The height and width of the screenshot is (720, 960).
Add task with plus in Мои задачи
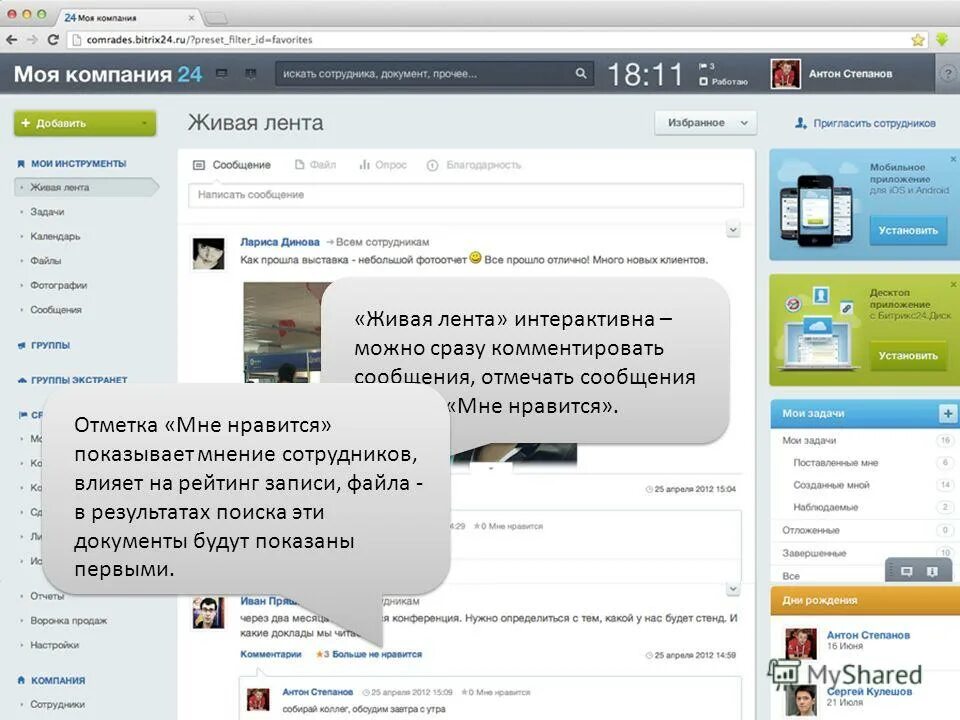click(x=948, y=414)
